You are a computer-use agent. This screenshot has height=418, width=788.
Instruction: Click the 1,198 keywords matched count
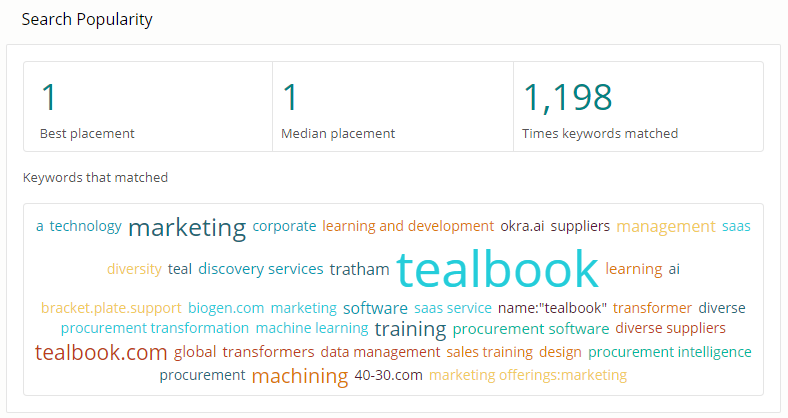click(x=567, y=97)
